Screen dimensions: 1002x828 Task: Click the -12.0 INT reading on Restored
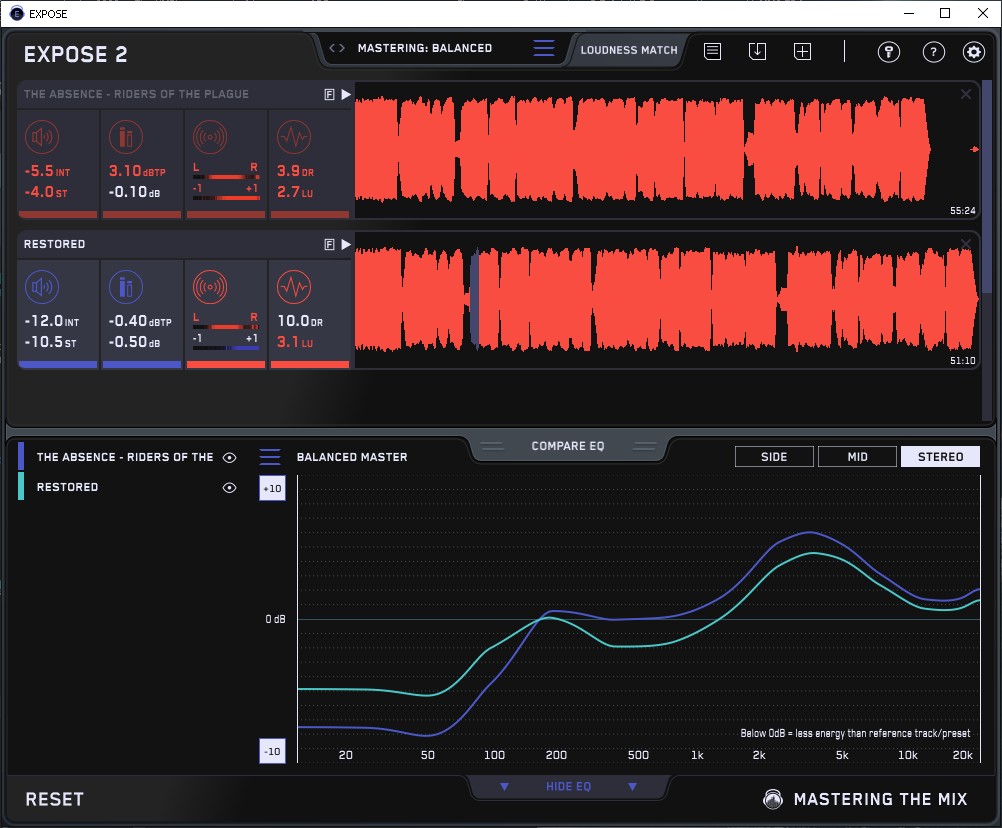(x=52, y=321)
